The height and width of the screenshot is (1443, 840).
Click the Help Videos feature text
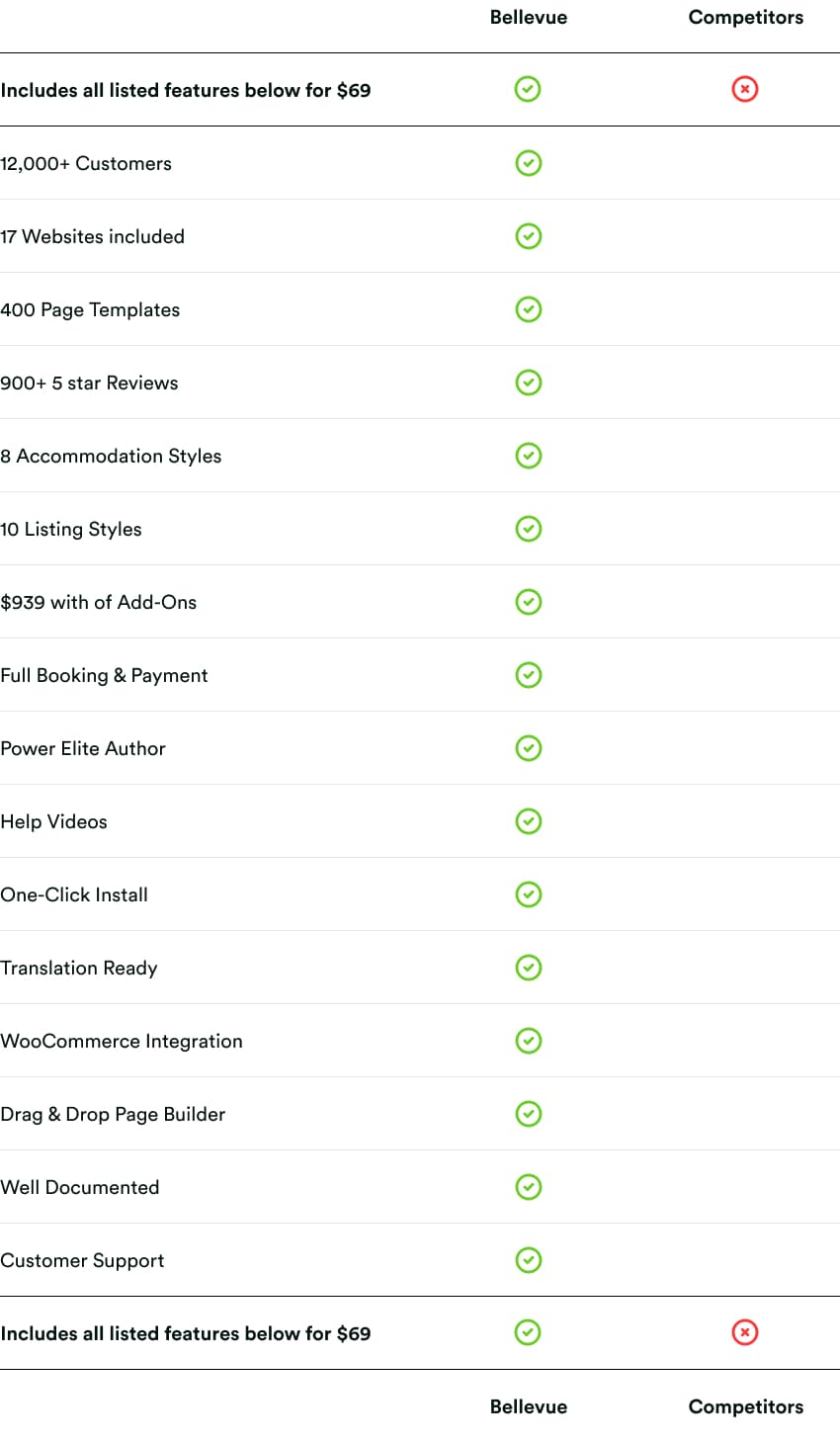click(x=54, y=821)
